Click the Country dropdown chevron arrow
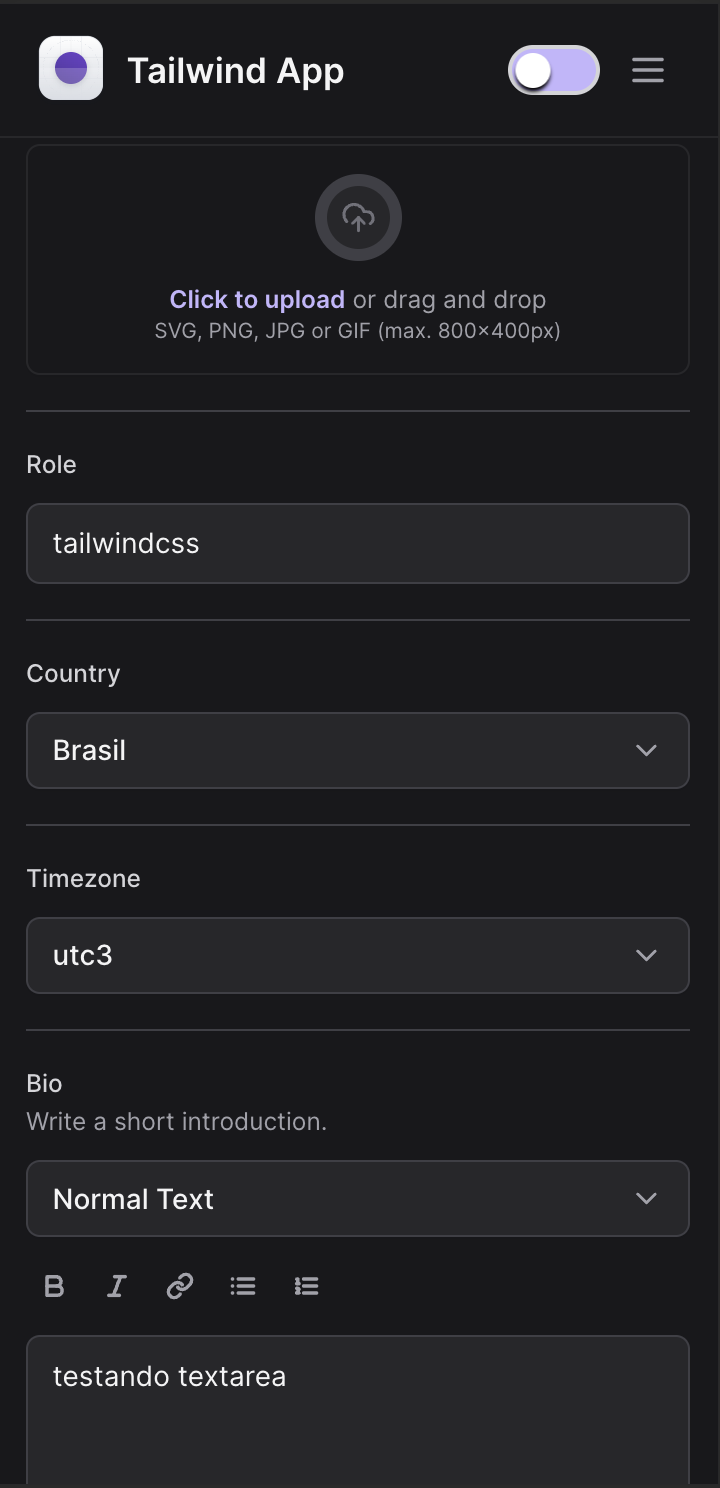This screenshot has height=1488, width=720. pos(647,750)
